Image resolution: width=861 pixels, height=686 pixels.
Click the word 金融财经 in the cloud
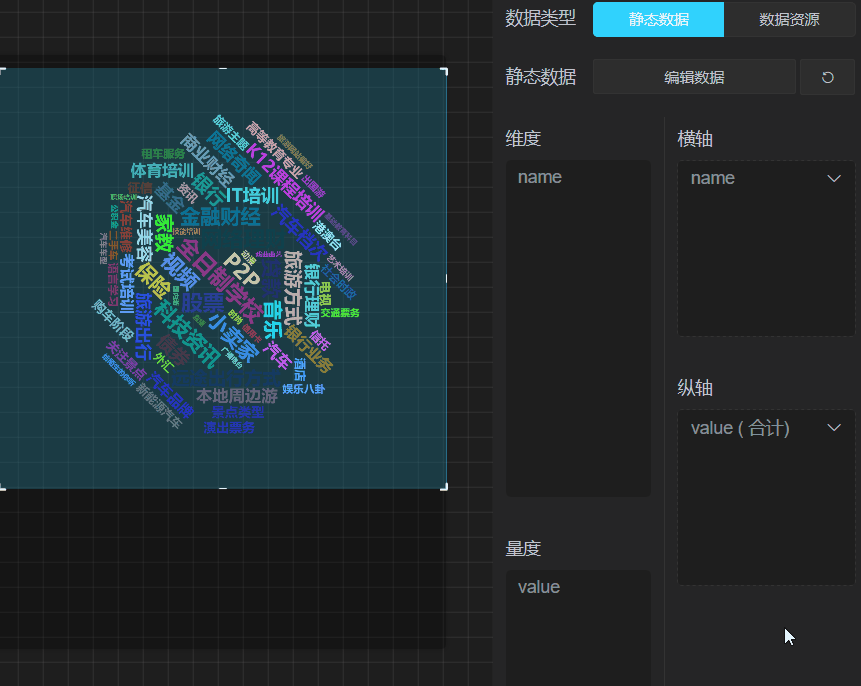pos(220,216)
